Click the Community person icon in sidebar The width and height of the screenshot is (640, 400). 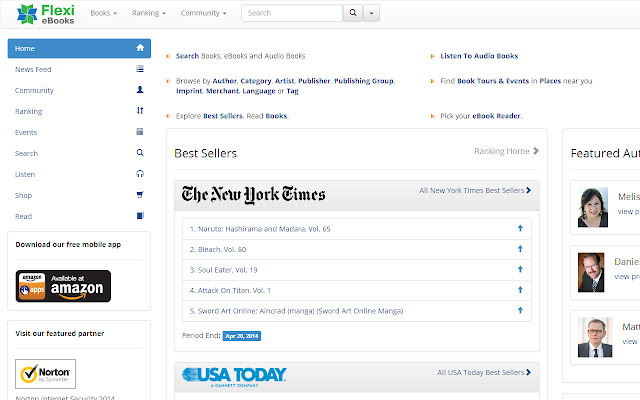point(140,90)
